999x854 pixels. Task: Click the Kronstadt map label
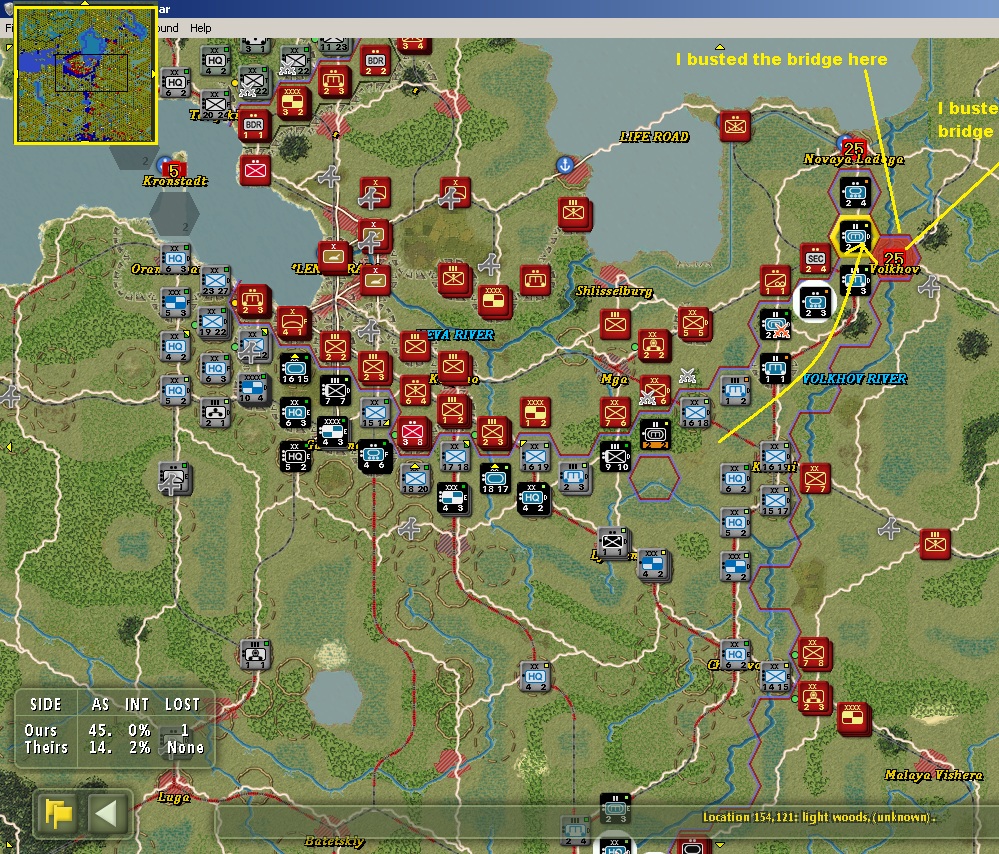(x=175, y=181)
